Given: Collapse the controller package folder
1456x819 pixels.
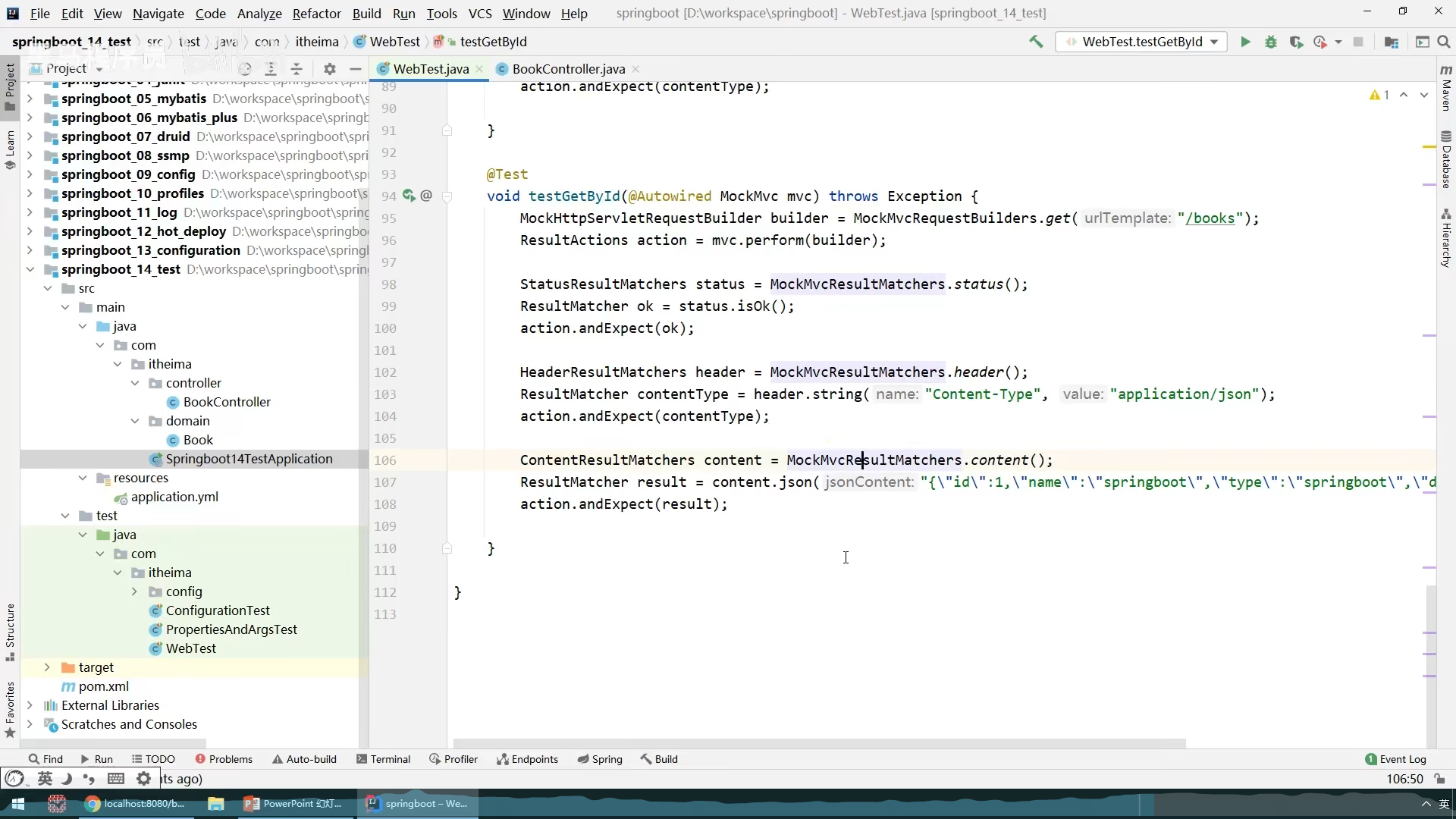Looking at the screenshot, I should [135, 383].
